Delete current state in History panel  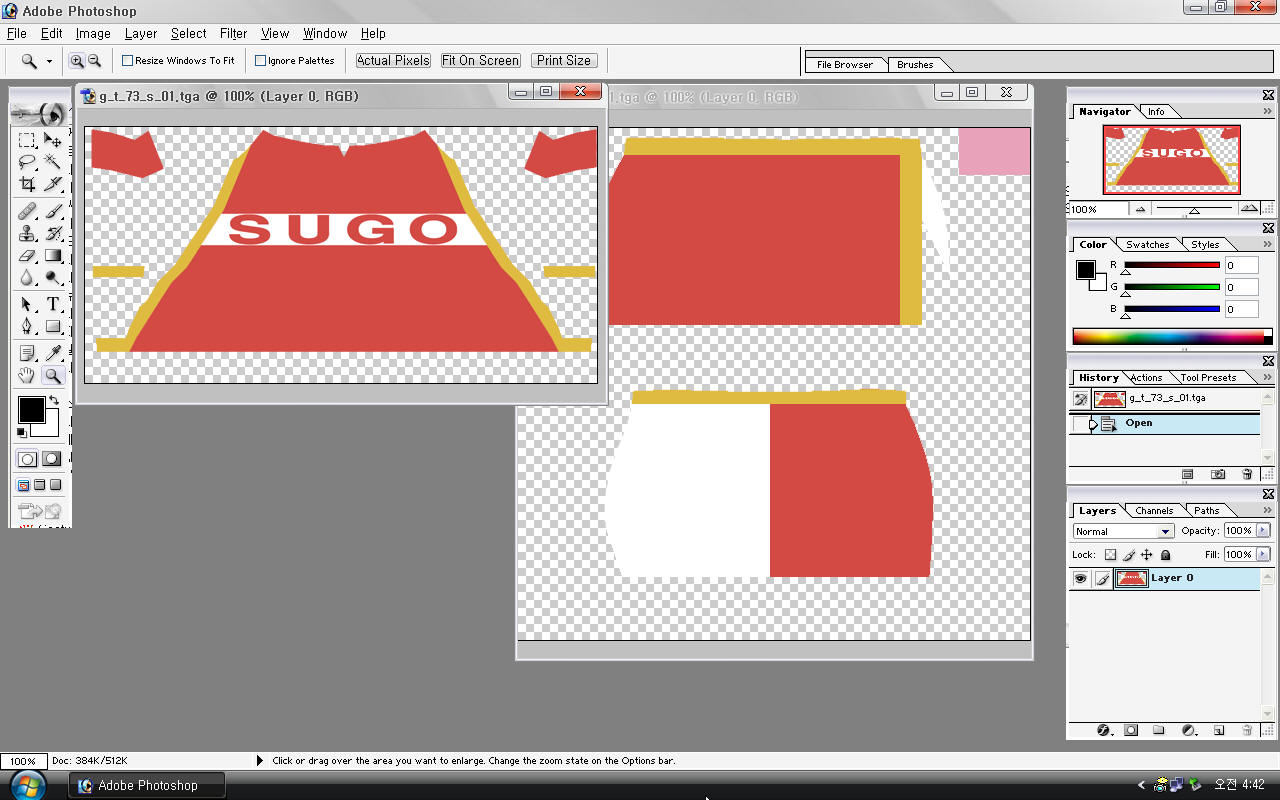pyautogui.click(x=1247, y=474)
